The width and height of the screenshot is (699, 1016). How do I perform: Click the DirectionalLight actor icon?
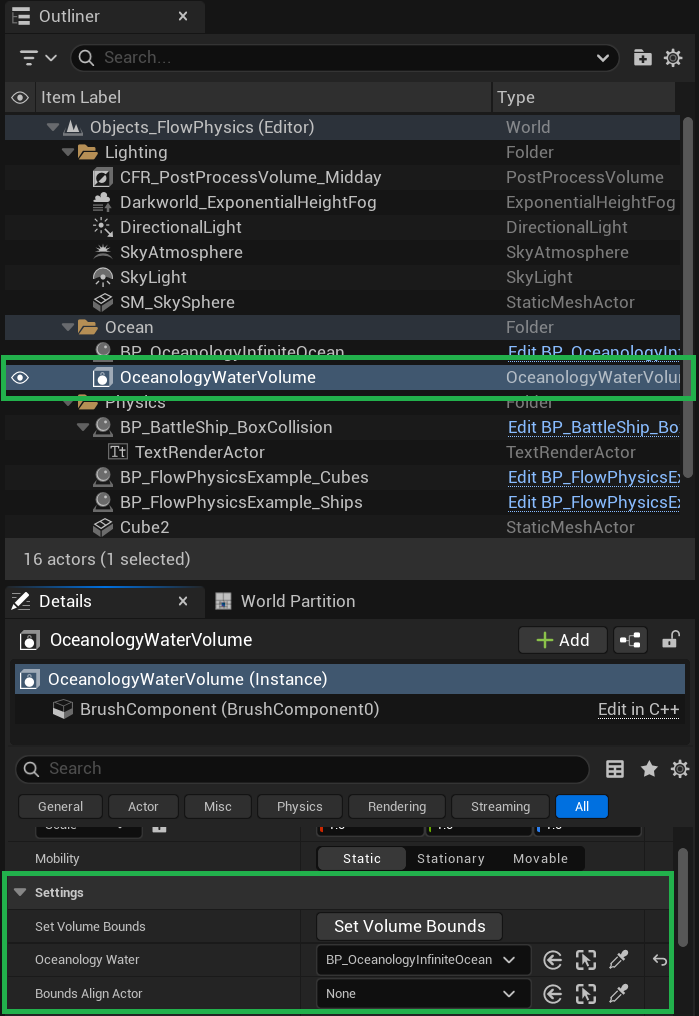pos(102,227)
